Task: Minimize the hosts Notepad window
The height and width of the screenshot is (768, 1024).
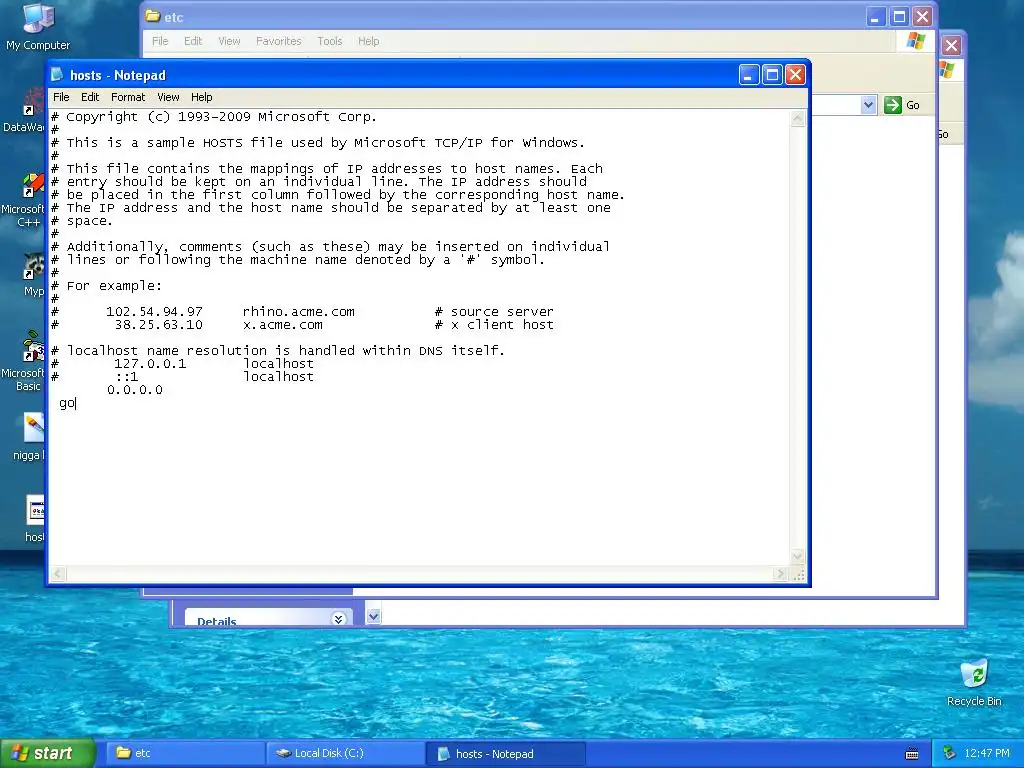Action: (x=748, y=75)
